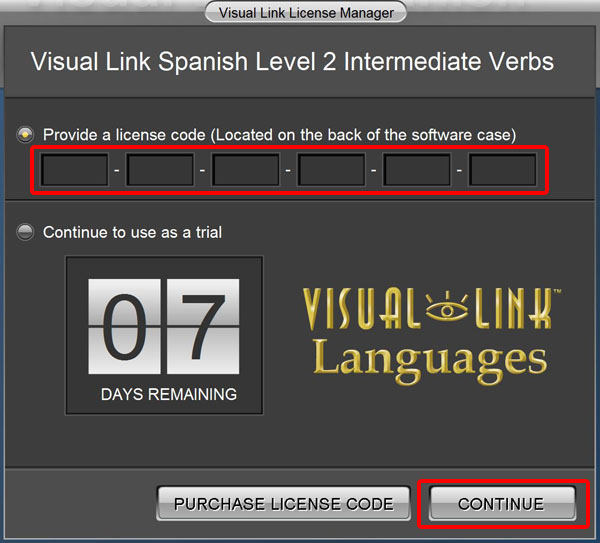The image size is (600, 543).
Task: Click the CONTINUE button
Action: click(x=502, y=504)
